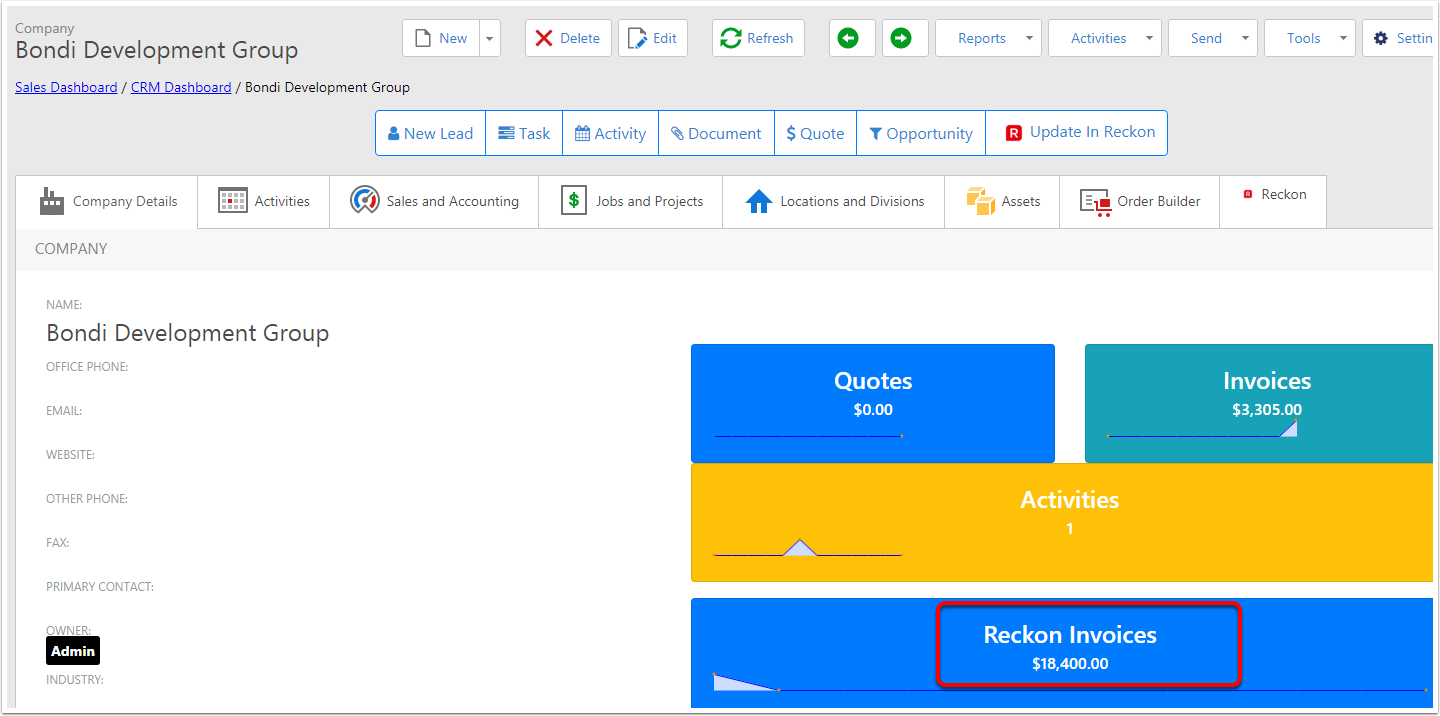
Task: Click the Quotes tile sparkline chart
Action: (x=808, y=436)
